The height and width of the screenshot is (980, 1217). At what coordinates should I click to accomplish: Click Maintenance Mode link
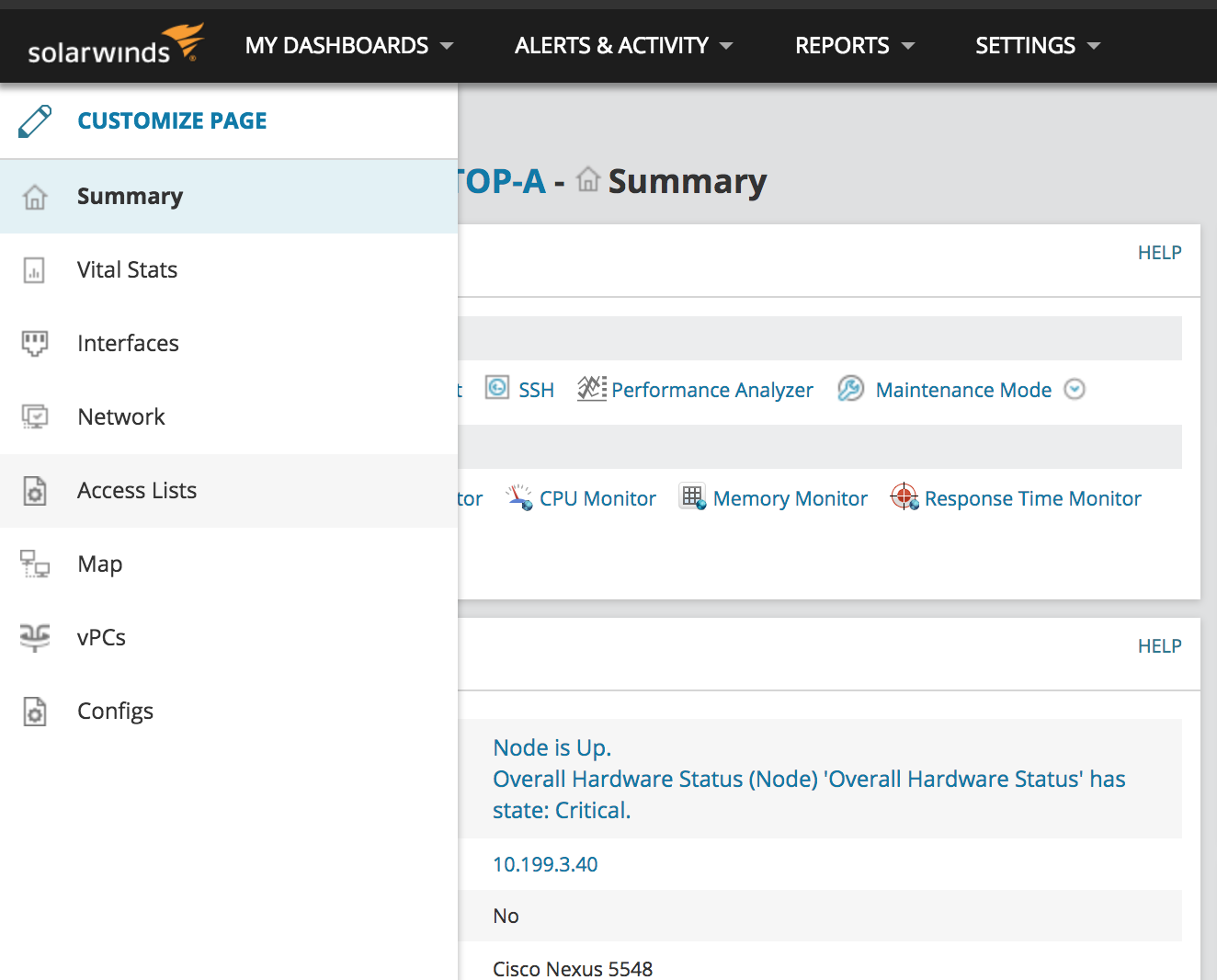[x=963, y=391]
